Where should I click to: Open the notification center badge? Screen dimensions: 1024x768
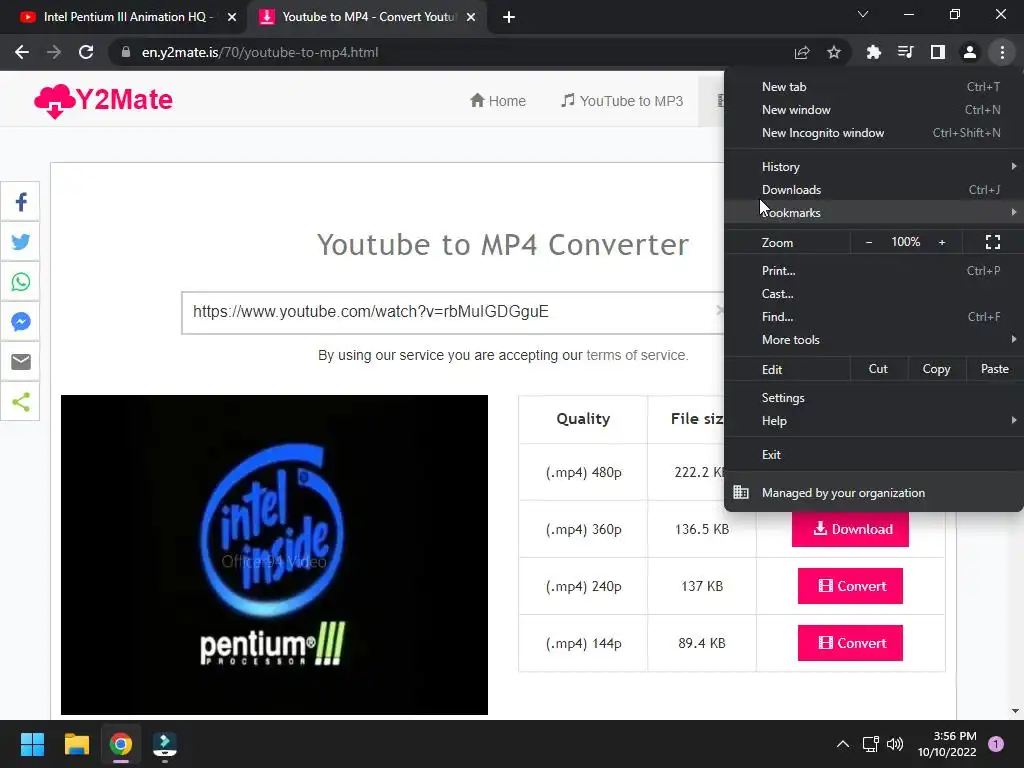point(995,744)
